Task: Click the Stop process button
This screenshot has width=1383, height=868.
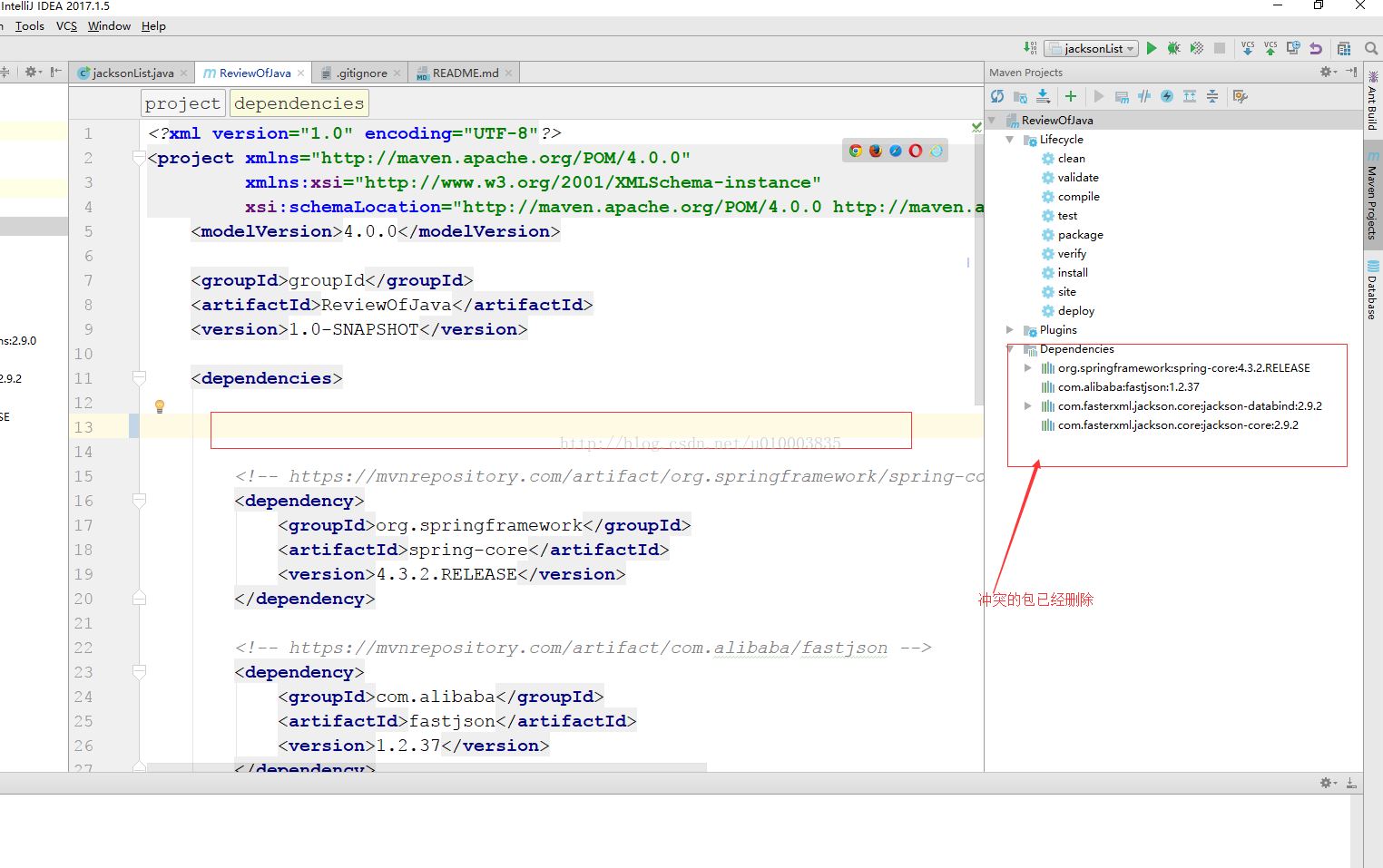Action: [1220, 48]
